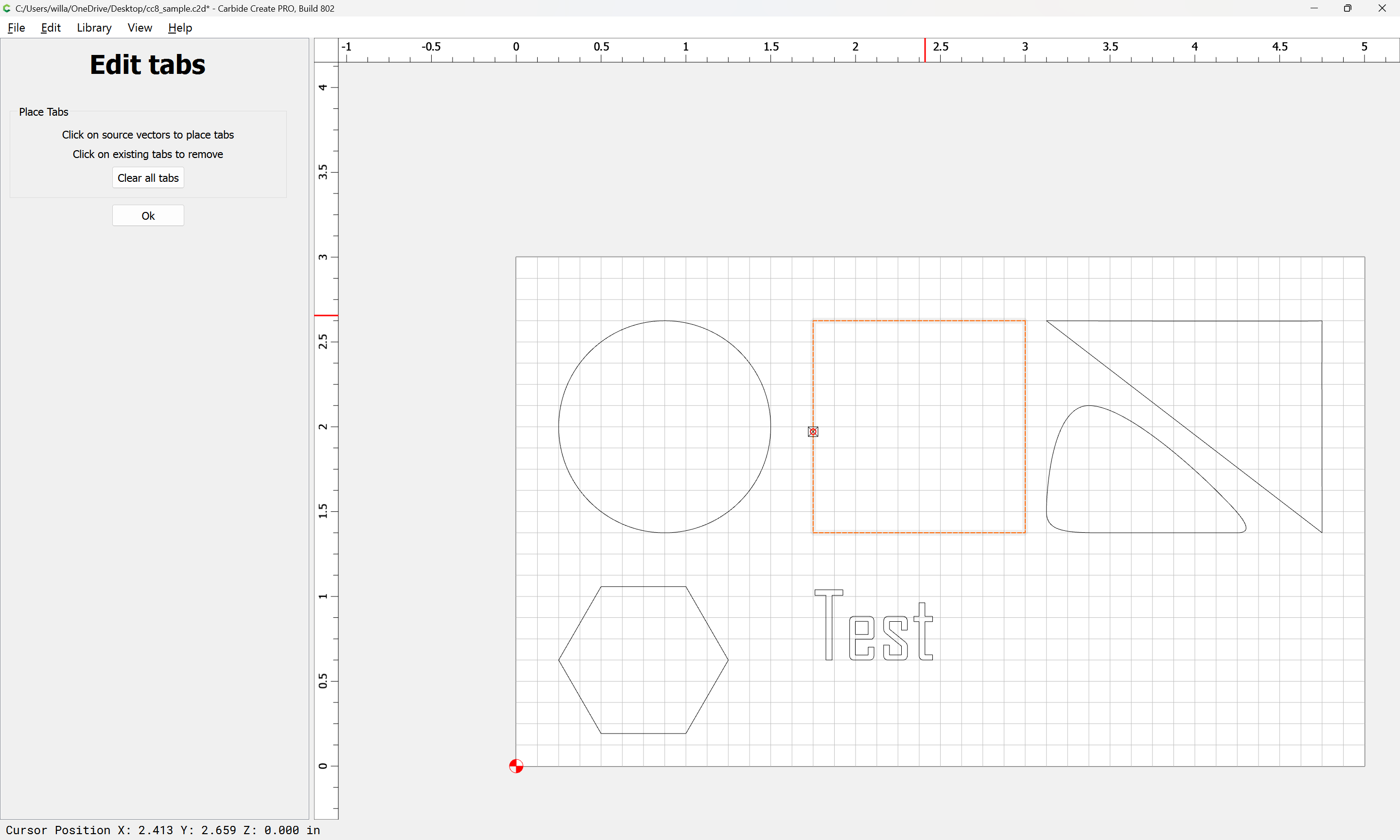Open the Edit menu
Screen dimensions: 1400x840
coord(51,28)
